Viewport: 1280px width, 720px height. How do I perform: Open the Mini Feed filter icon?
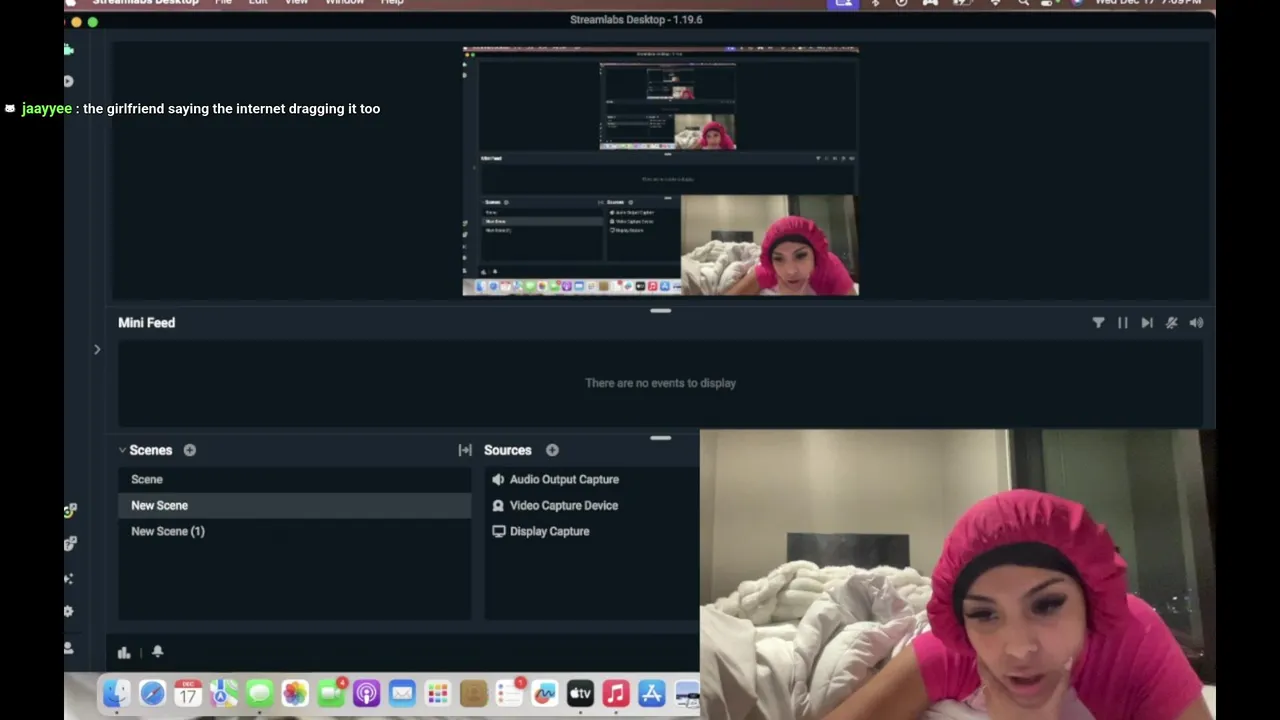pyautogui.click(x=1098, y=323)
